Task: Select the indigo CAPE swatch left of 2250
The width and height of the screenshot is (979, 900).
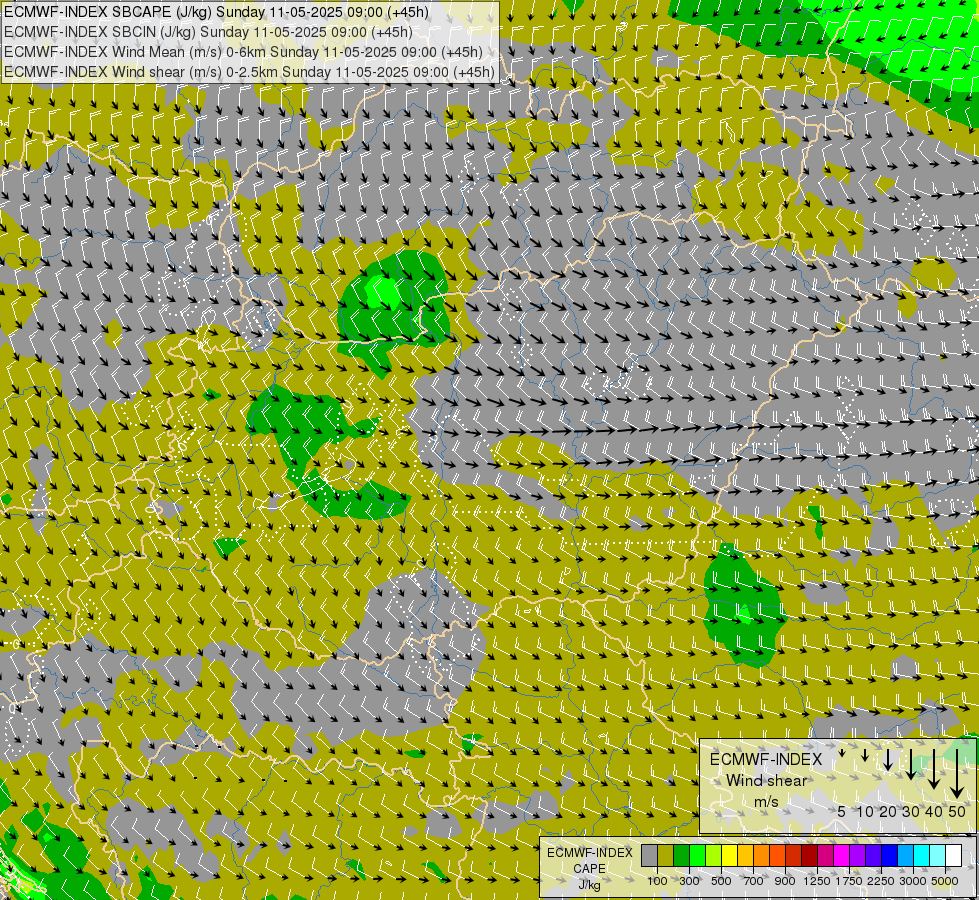Action: (x=873, y=855)
